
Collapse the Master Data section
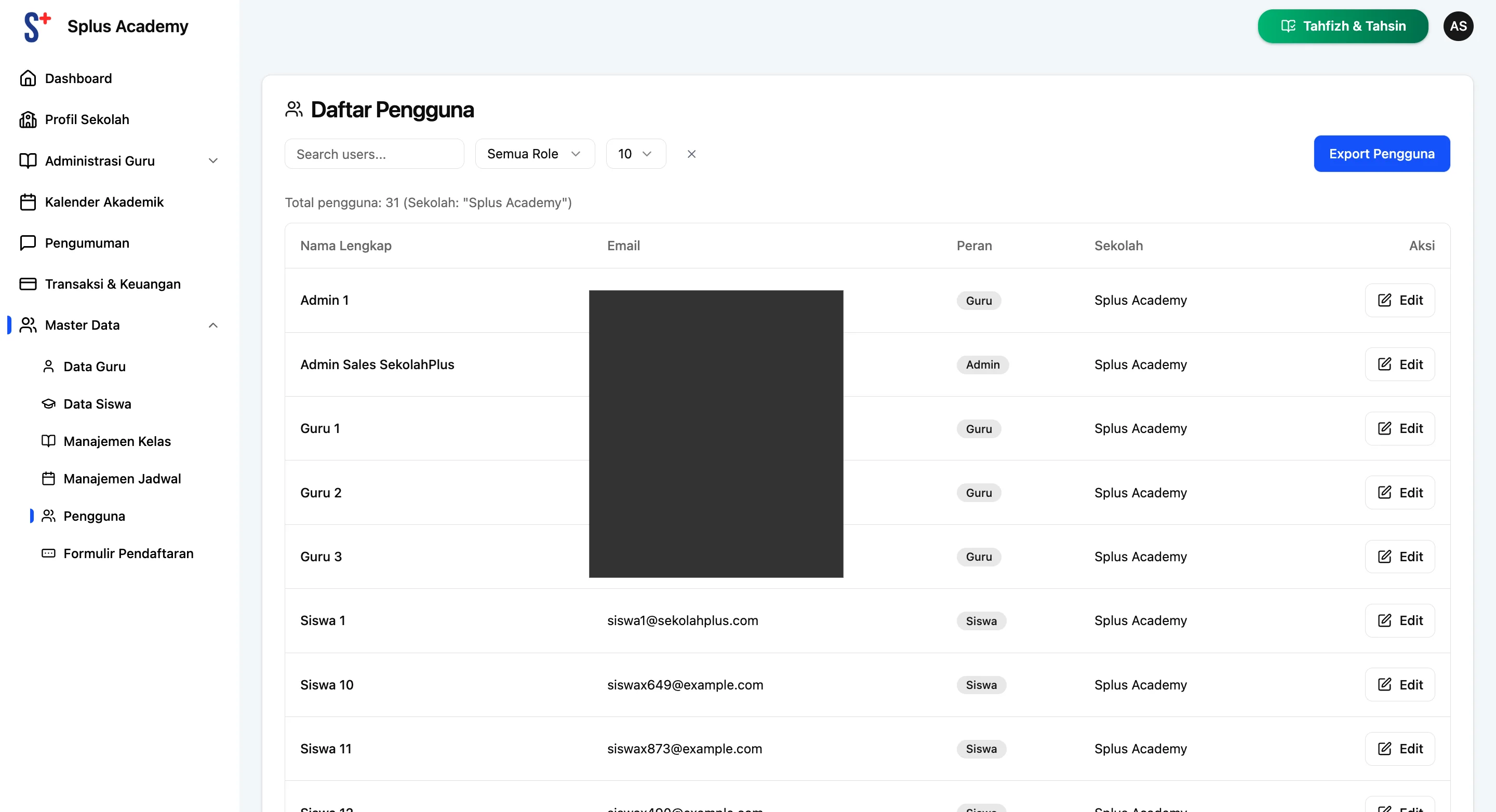pos(213,325)
